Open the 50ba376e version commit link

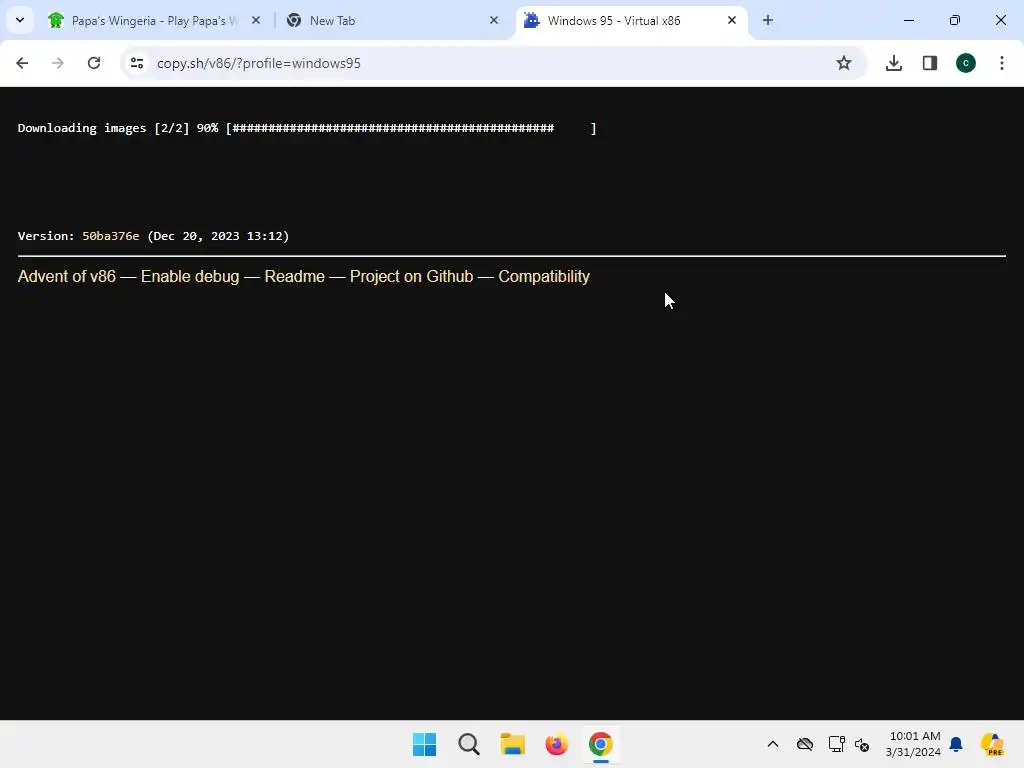coord(110,236)
